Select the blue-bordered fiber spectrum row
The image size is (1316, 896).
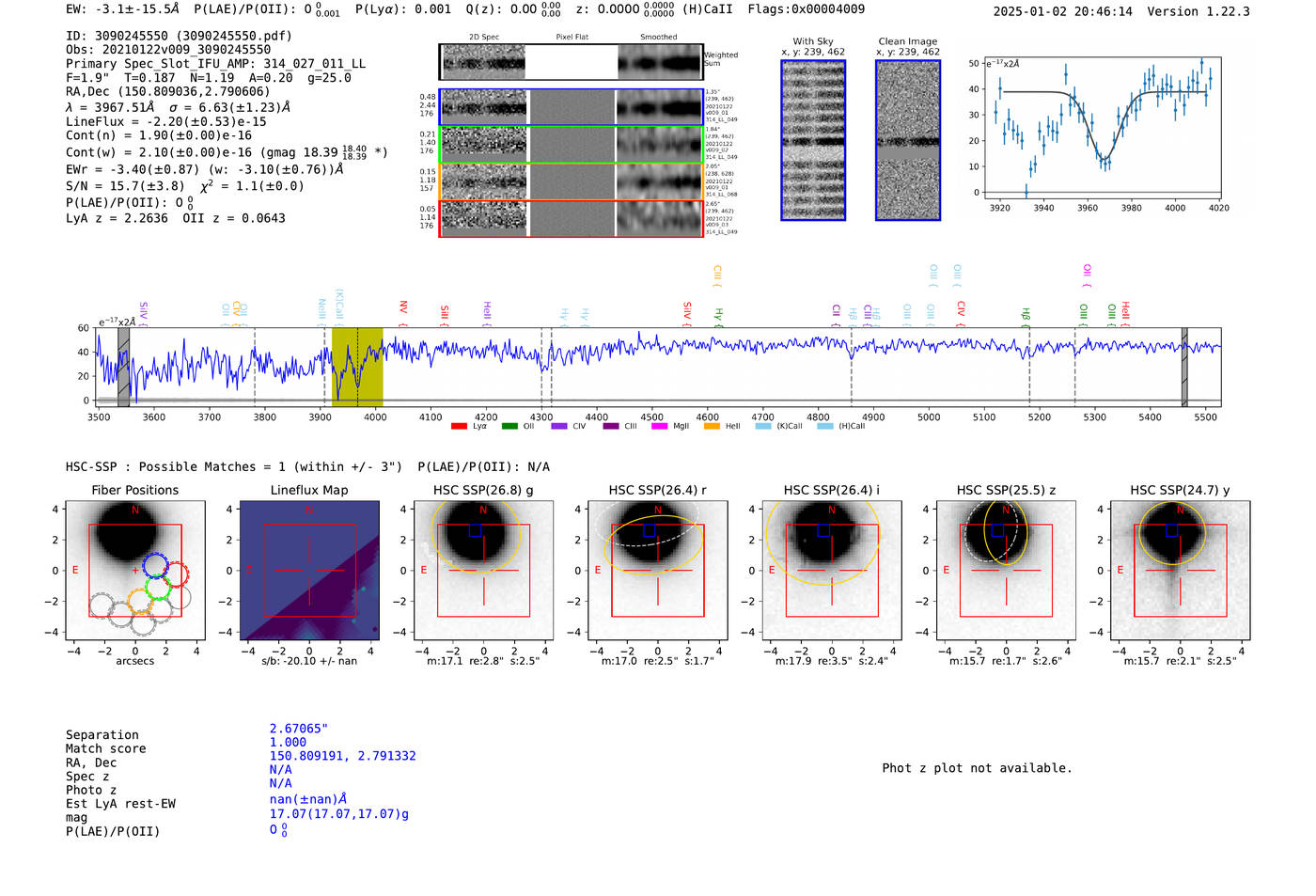pos(572,108)
